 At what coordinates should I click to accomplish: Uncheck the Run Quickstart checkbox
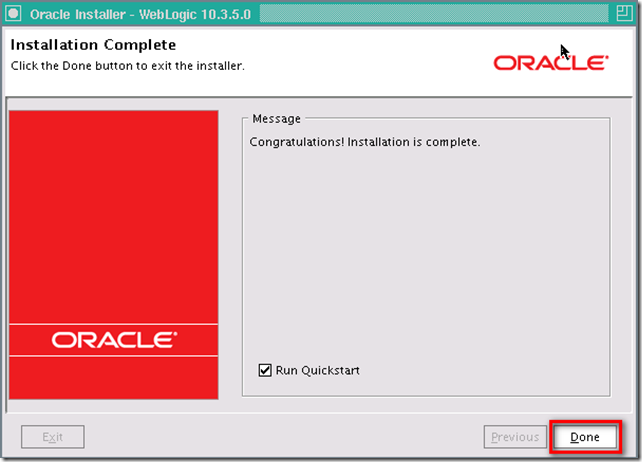click(265, 370)
